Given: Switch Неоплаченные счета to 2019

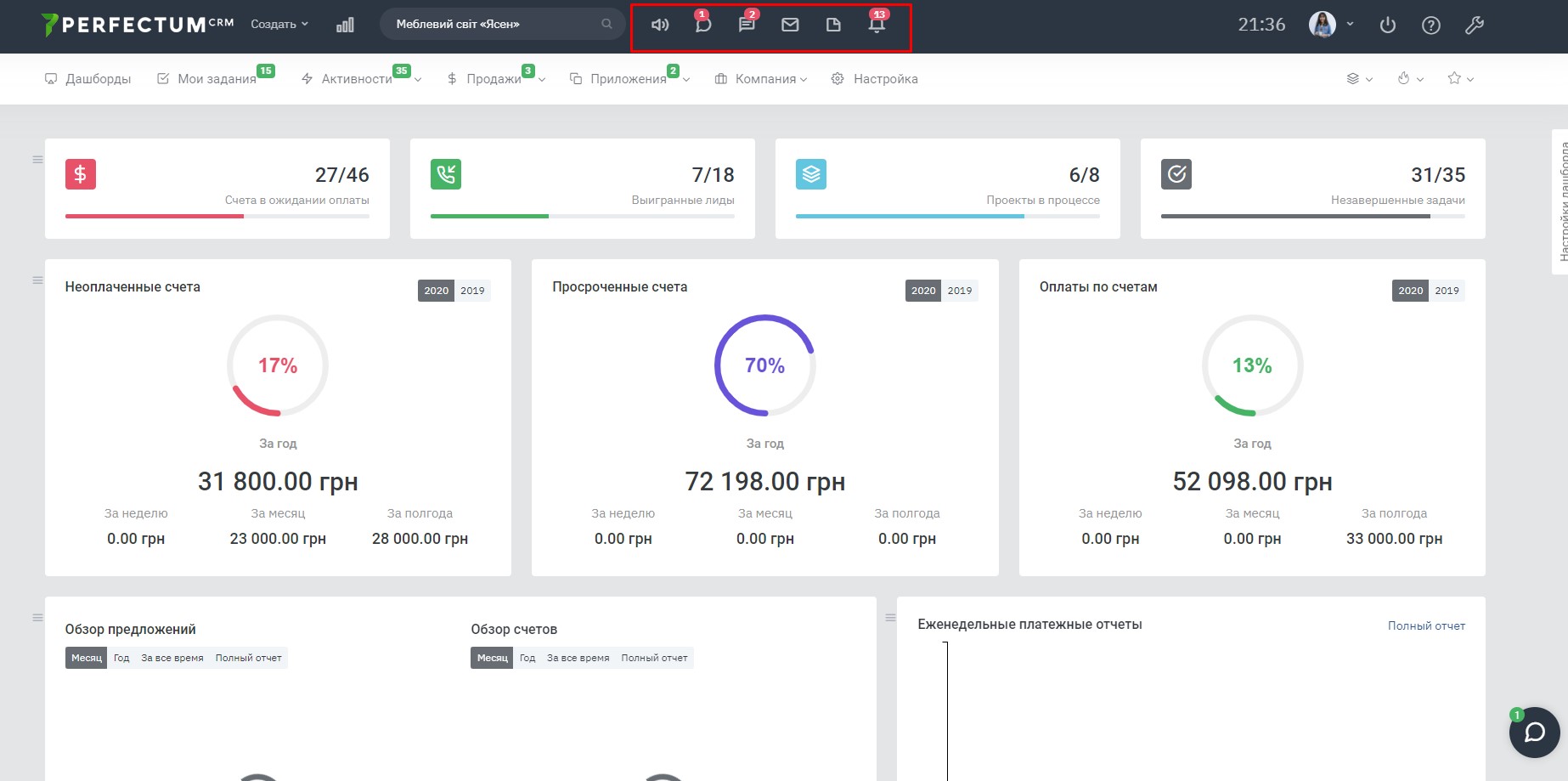Looking at the screenshot, I should (x=472, y=291).
